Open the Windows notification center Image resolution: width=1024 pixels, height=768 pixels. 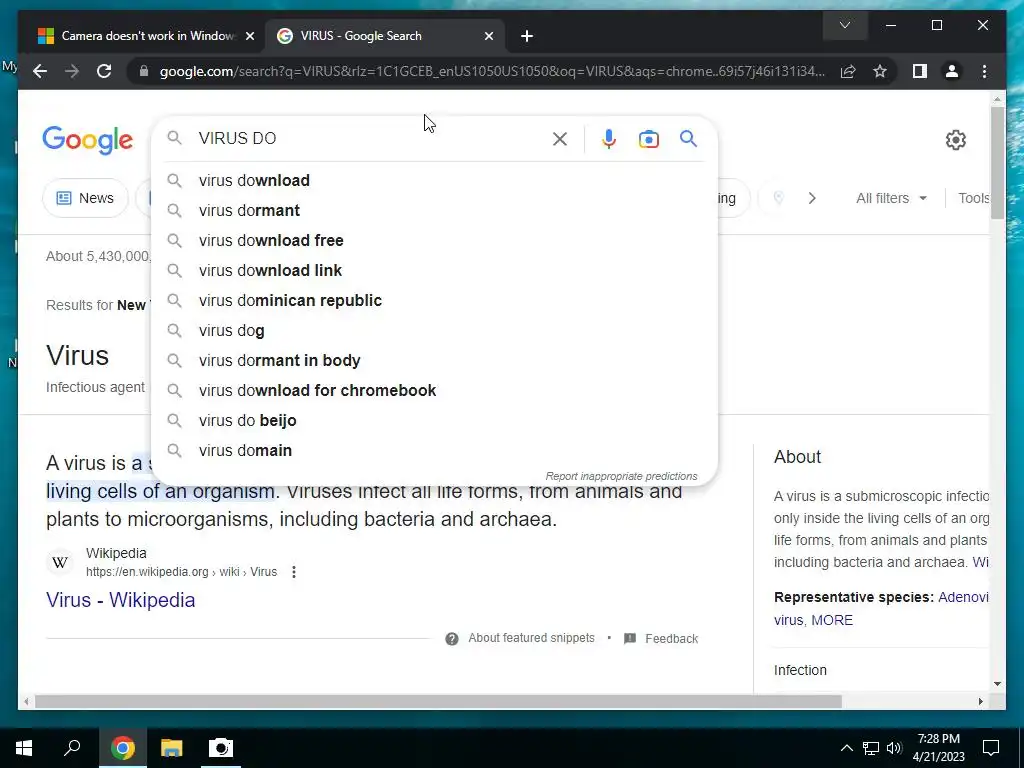coord(991,748)
